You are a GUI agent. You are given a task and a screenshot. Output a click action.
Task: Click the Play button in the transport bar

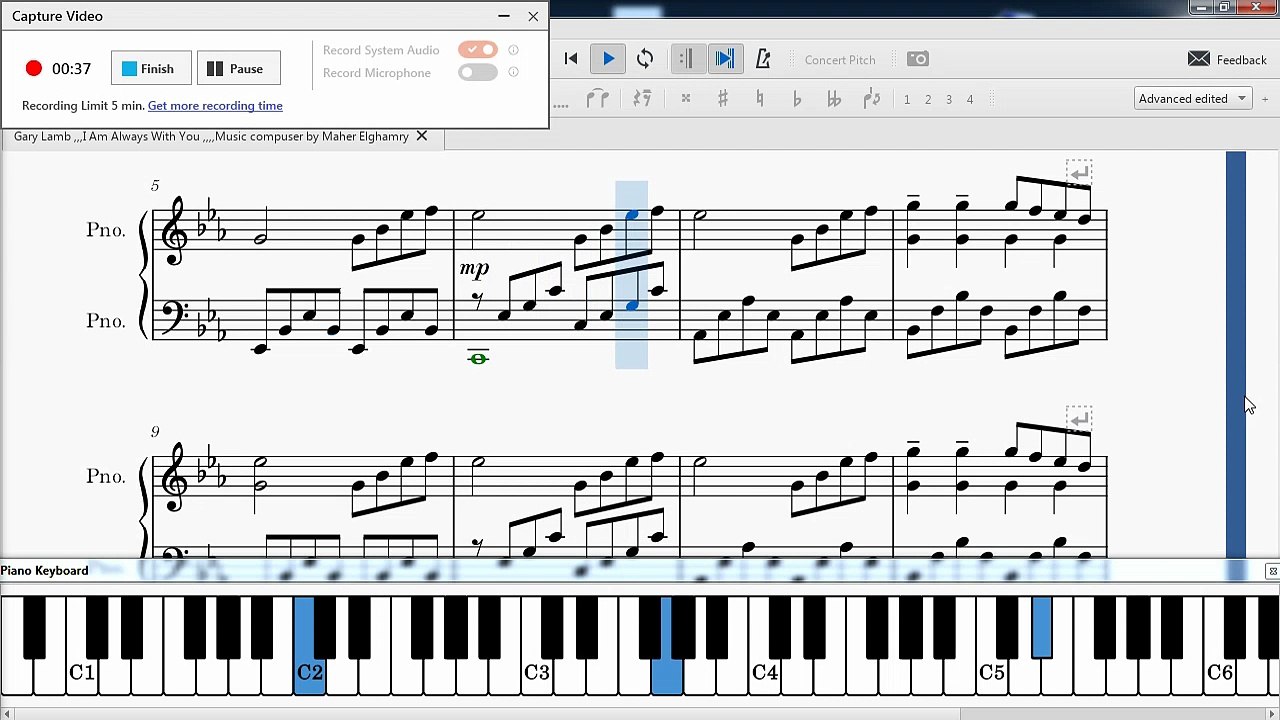[608, 59]
